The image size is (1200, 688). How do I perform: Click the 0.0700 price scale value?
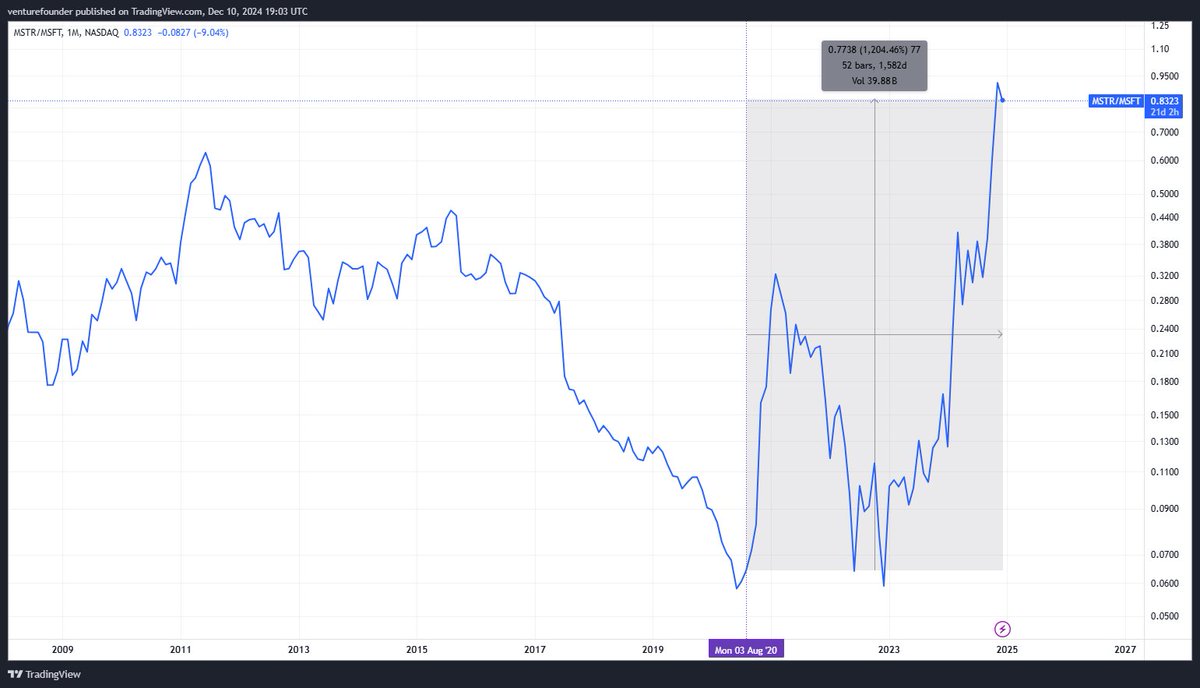click(x=1166, y=555)
